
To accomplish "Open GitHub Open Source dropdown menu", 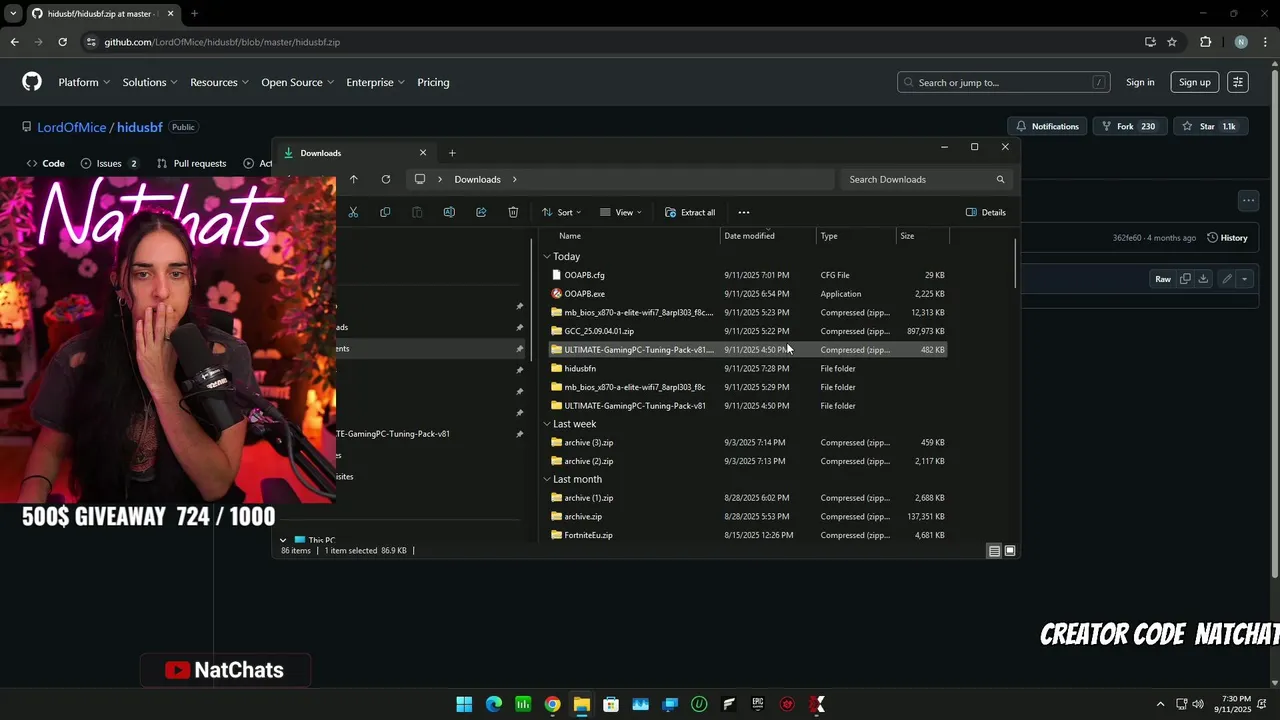I will coord(297,82).
